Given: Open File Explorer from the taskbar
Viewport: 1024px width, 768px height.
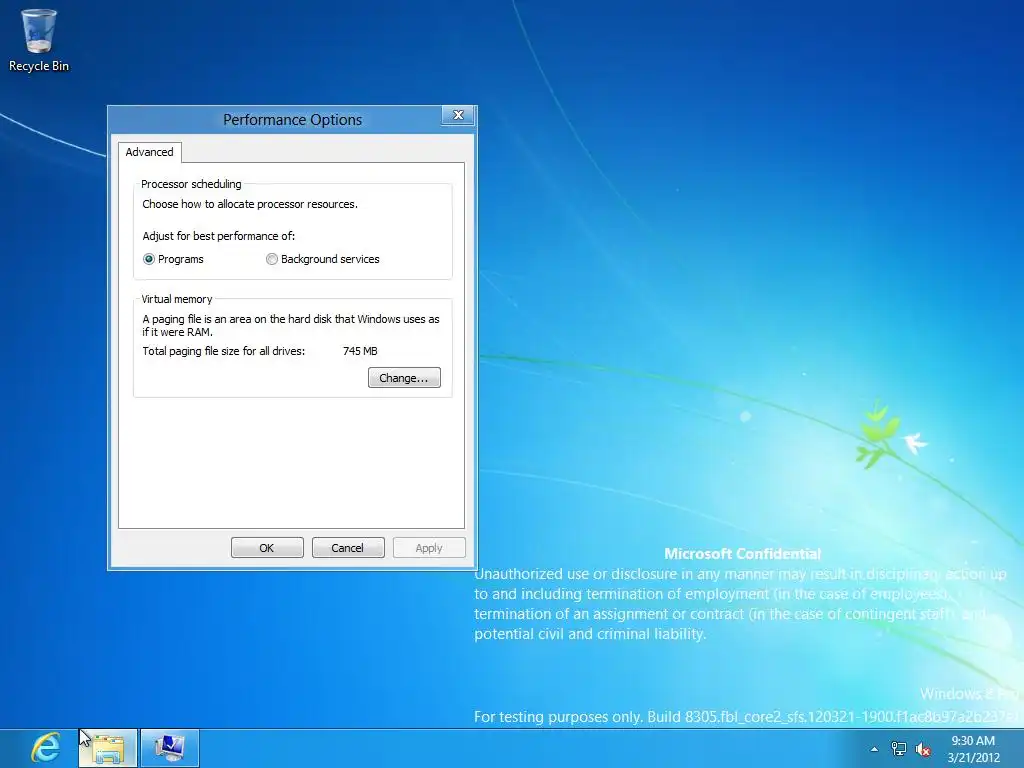Looking at the screenshot, I should [x=108, y=748].
